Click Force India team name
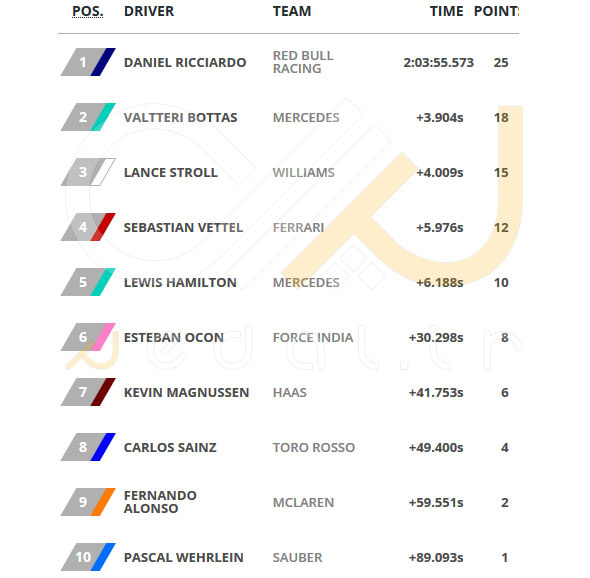The width and height of the screenshot is (590, 578). pos(313,338)
